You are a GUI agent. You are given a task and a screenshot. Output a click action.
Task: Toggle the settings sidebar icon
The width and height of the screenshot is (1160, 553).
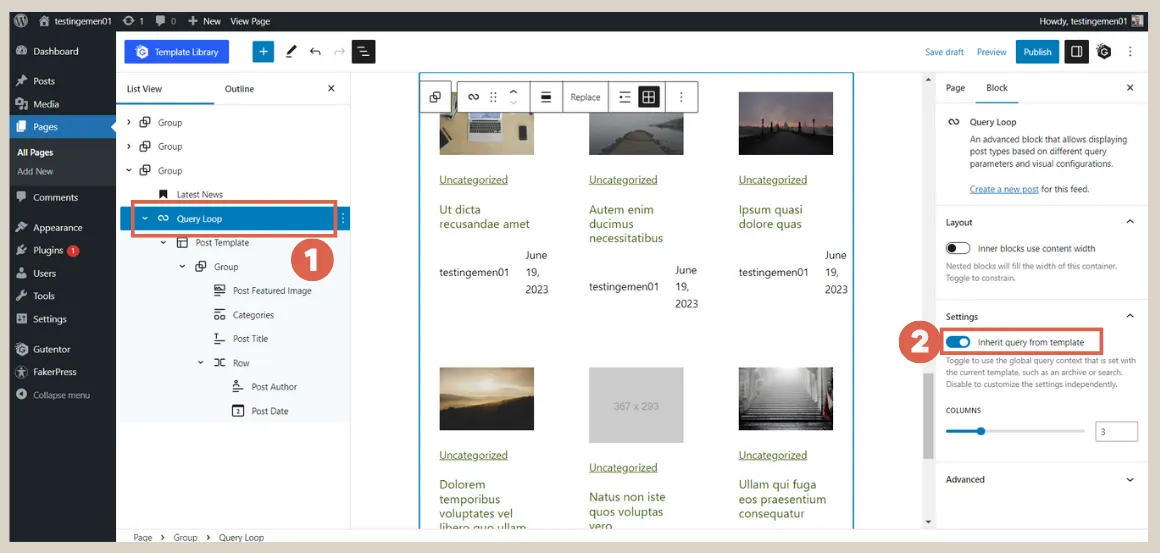(x=1076, y=52)
